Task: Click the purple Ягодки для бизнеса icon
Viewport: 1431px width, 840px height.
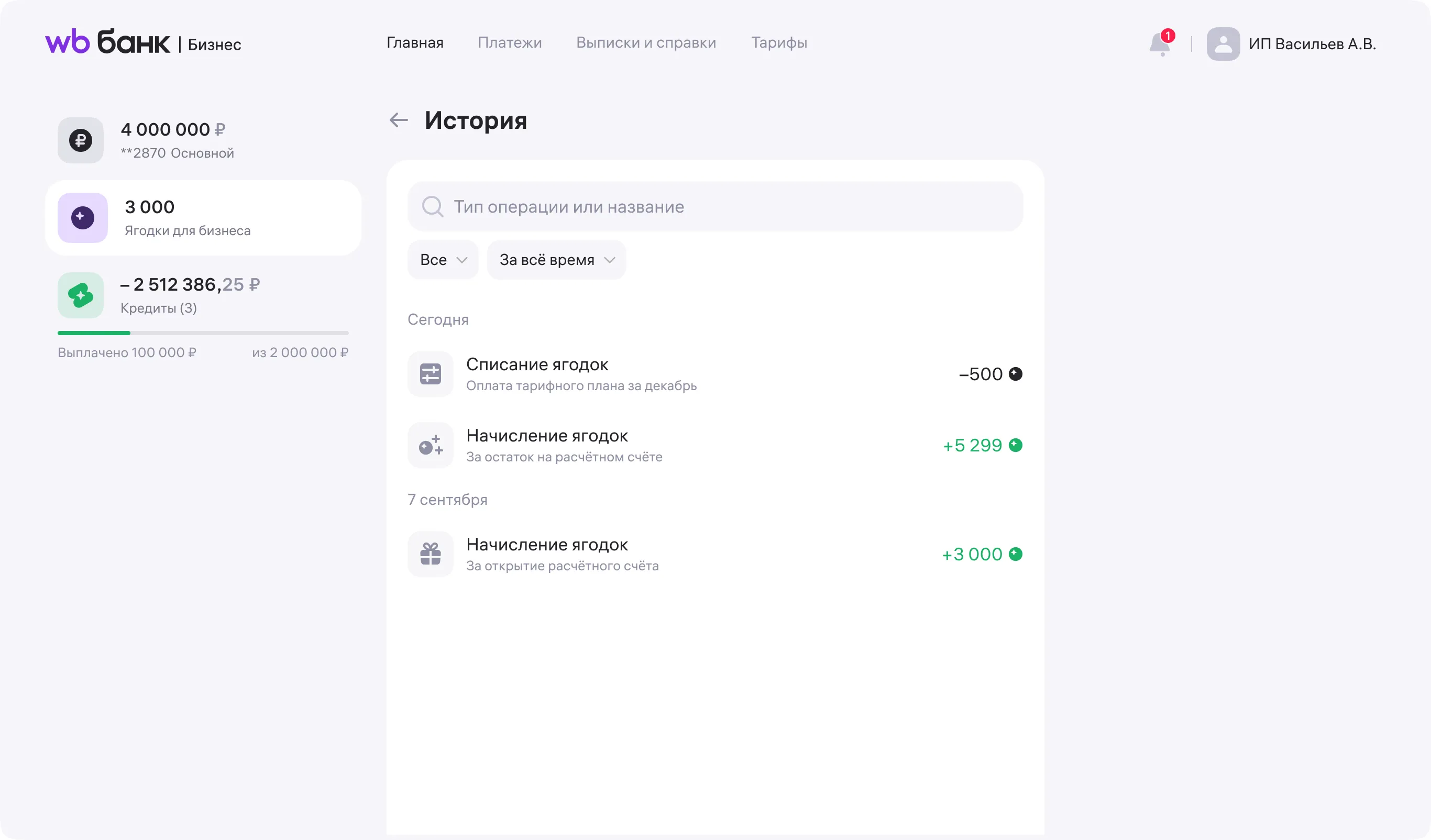Action: [82, 218]
